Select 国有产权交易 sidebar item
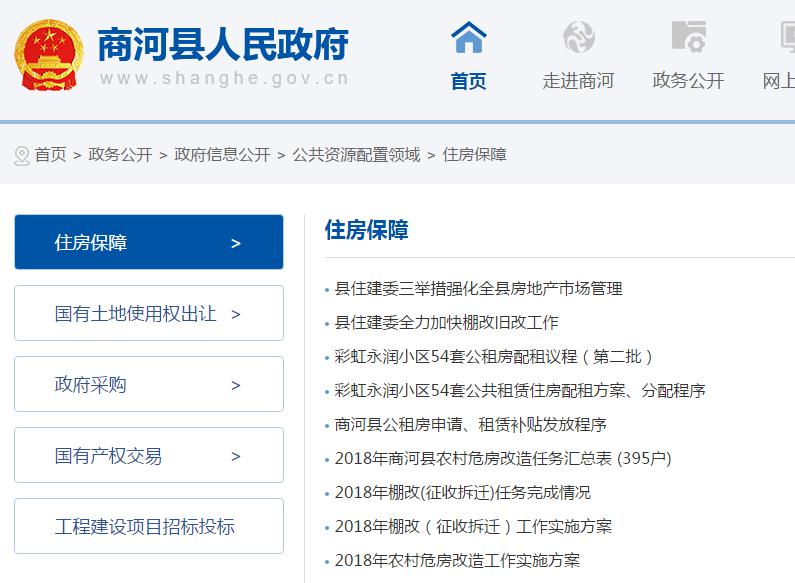The image size is (795, 583). [x=149, y=455]
